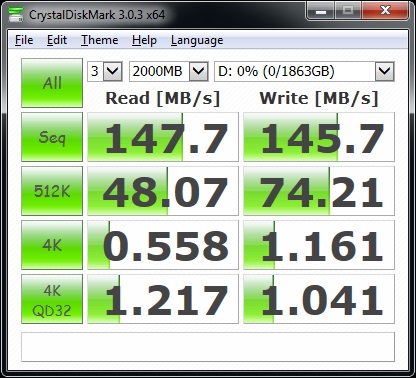The width and height of the screenshot is (416, 378).
Task: Expand the drive selection dropdown D:
Action: [385, 71]
